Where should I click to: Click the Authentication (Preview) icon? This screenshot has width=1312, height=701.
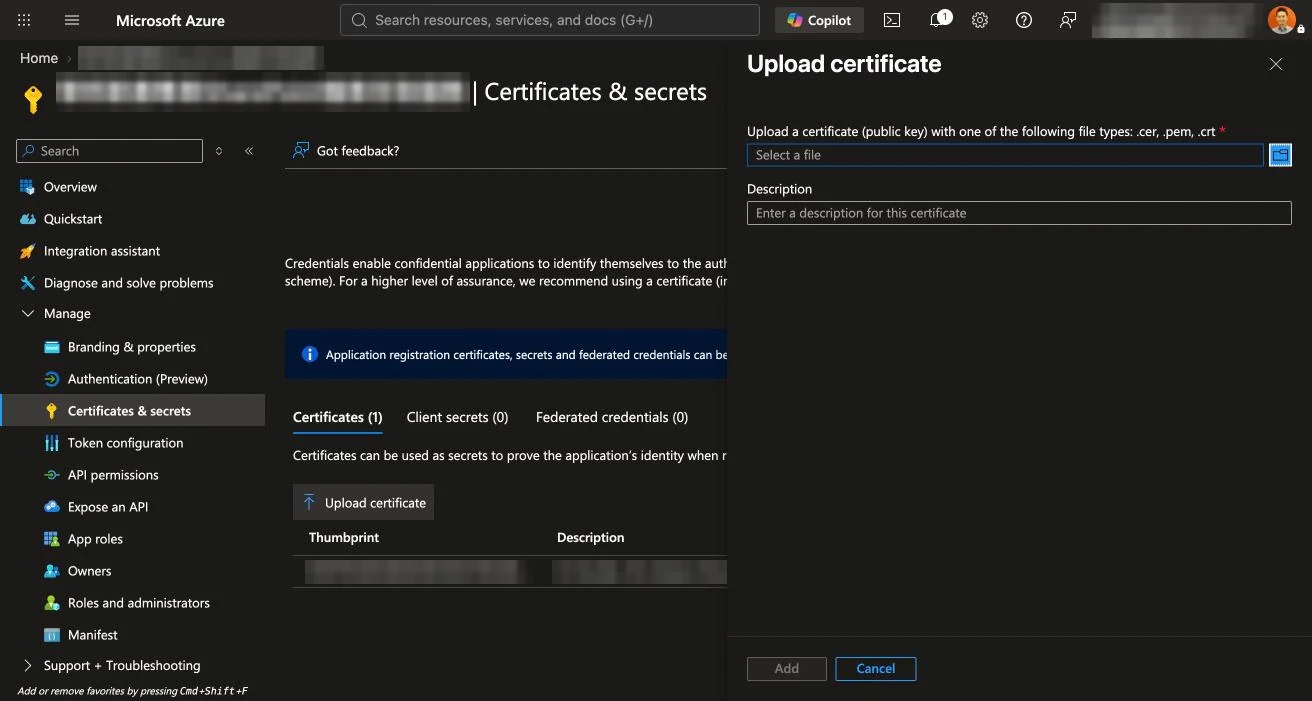click(x=52, y=379)
